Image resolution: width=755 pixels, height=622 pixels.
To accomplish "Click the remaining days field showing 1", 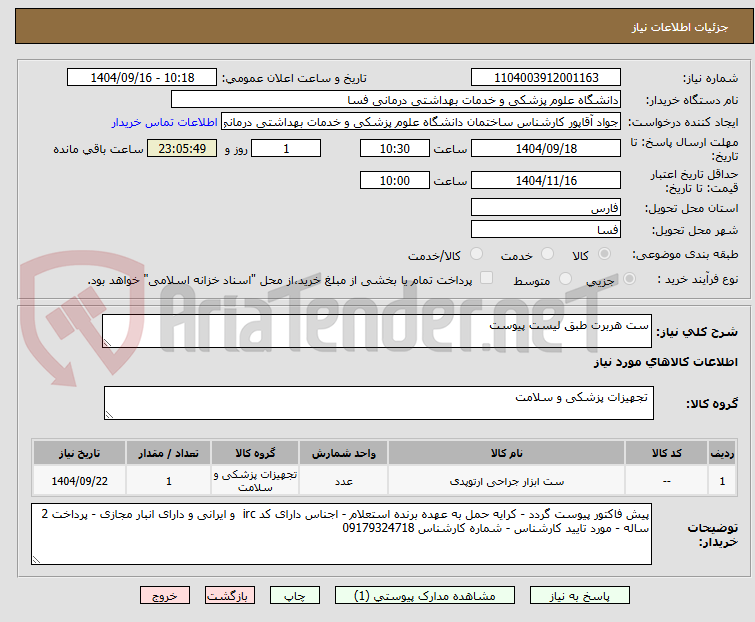I will click(x=286, y=148).
